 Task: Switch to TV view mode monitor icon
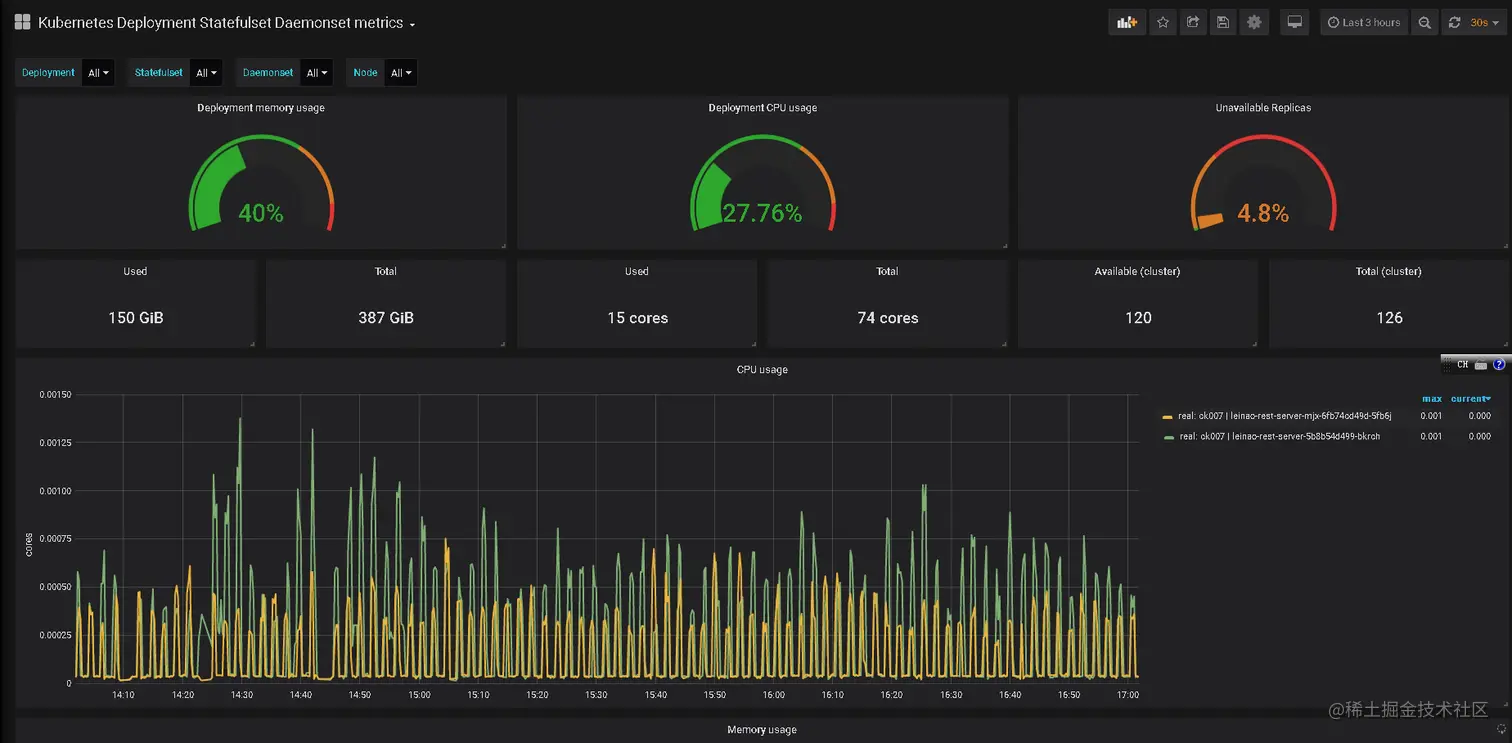(x=1294, y=22)
